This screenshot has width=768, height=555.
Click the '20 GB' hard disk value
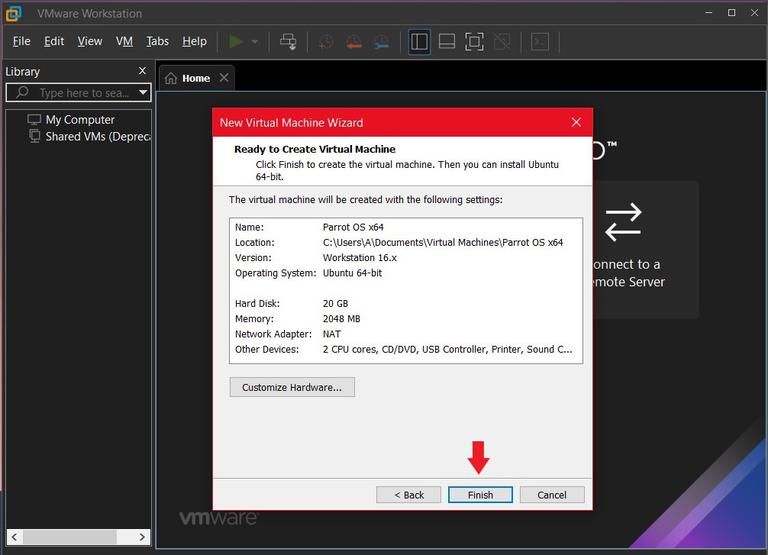(335, 304)
